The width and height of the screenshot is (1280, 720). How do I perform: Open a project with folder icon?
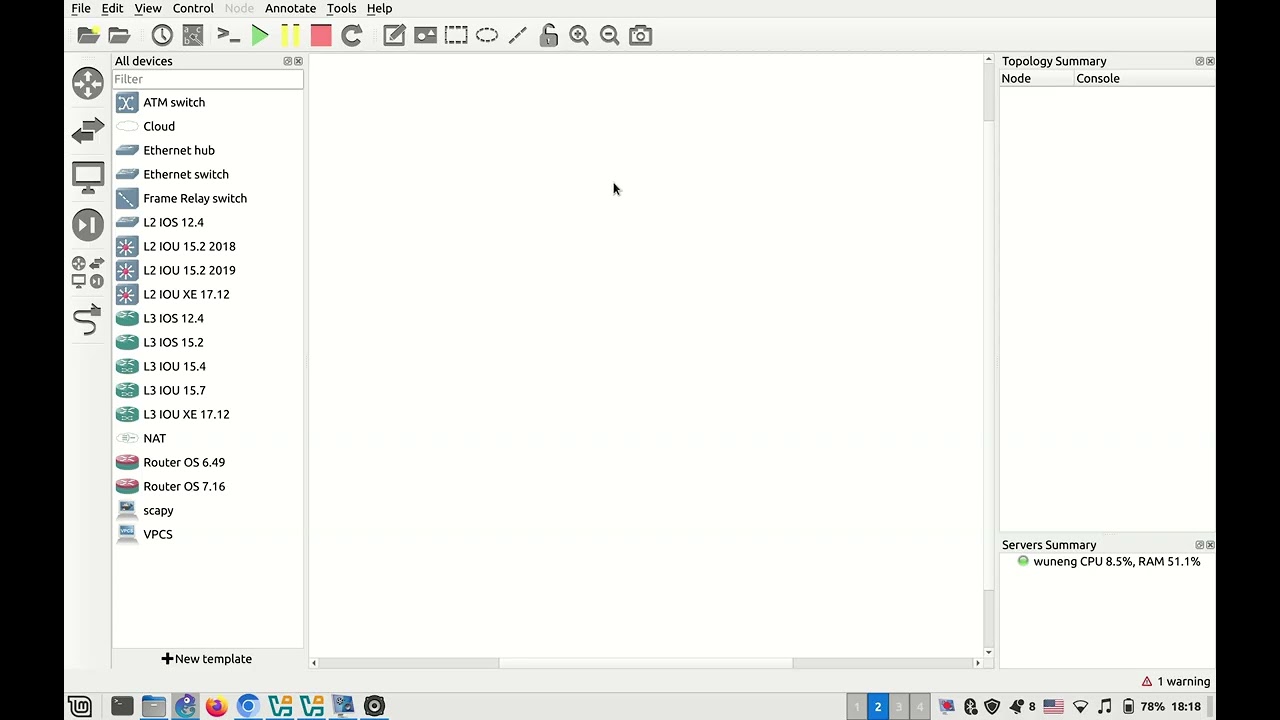point(120,35)
